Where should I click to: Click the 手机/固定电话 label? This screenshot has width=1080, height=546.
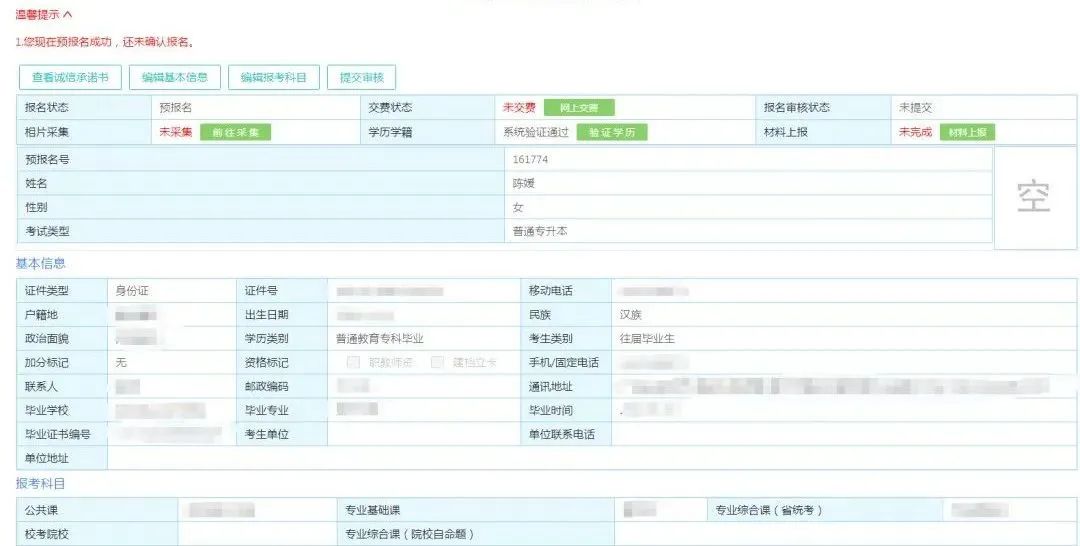click(x=563, y=362)
